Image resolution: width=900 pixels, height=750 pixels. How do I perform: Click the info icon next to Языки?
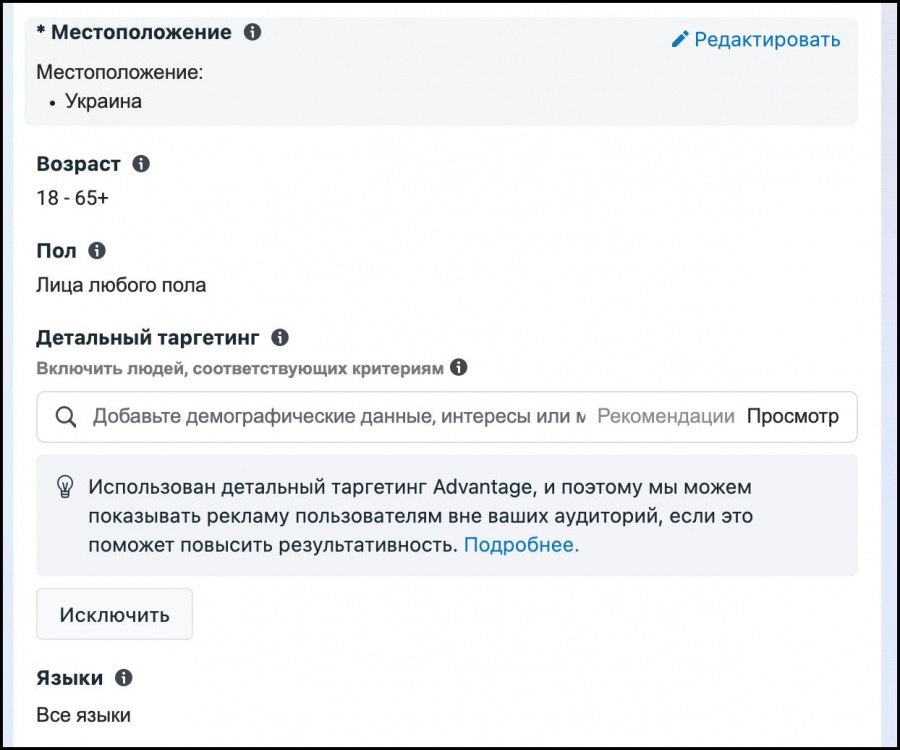(124, 678)
